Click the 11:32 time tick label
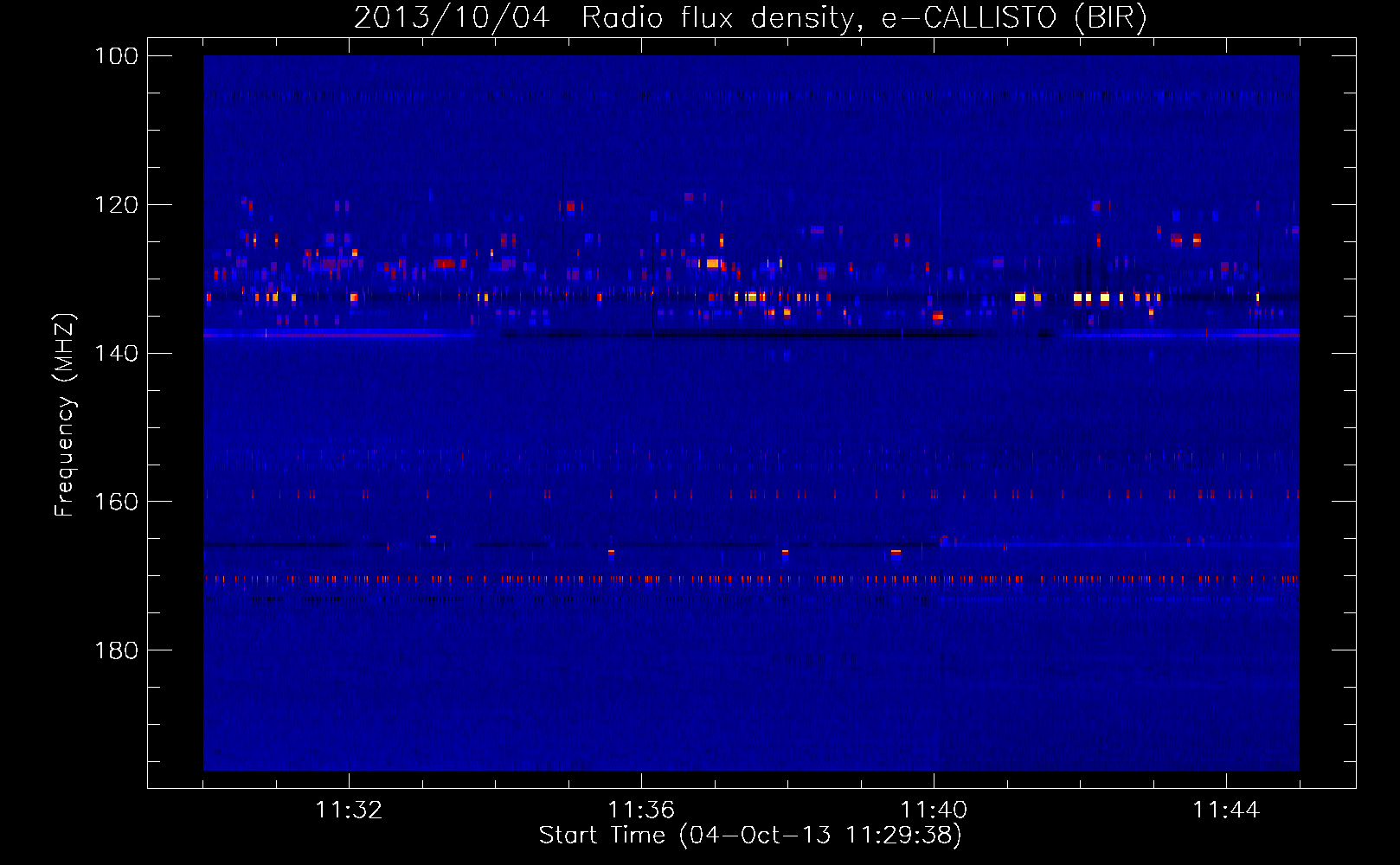Image resolution: width=1400 pixels, height=865 pixels. coord(349,810)
